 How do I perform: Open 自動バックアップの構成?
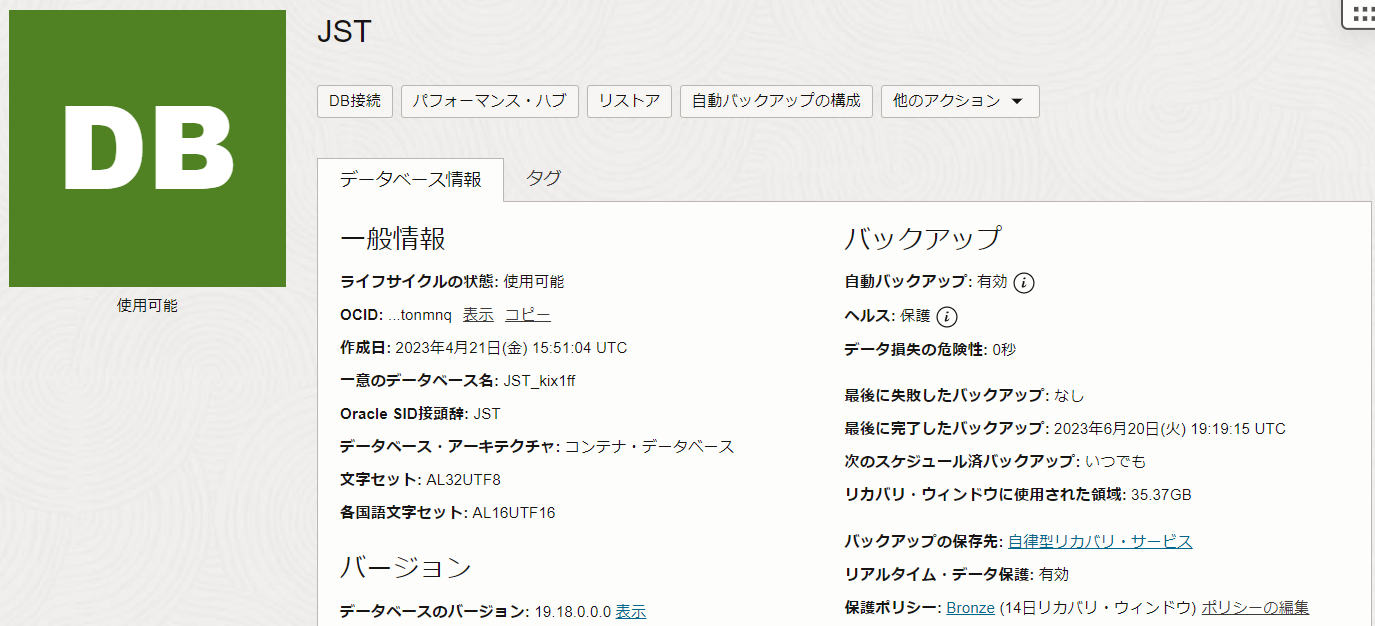click(776, 101)
